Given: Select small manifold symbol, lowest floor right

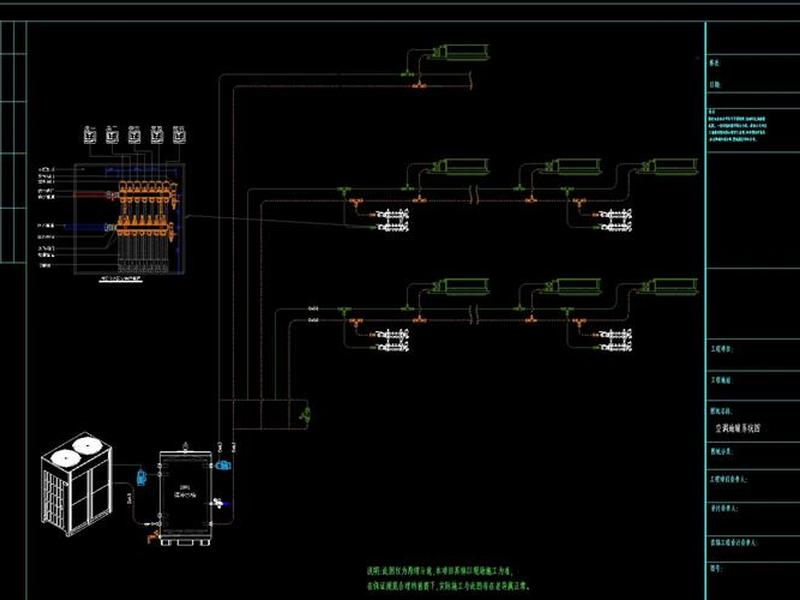Looking at the screenshot, I should click(616, 340).
